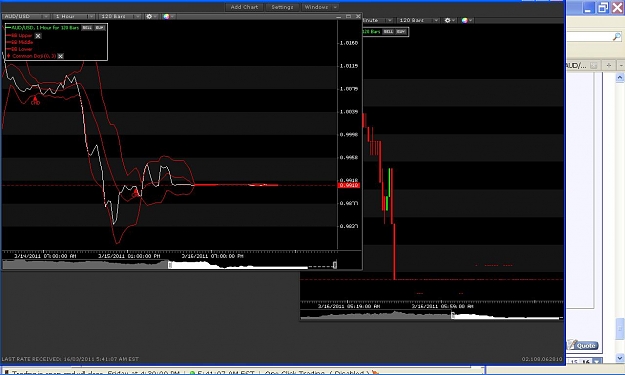Click the browser search input field
Viewport: 625px width, 375px height.
pos(589,37)
